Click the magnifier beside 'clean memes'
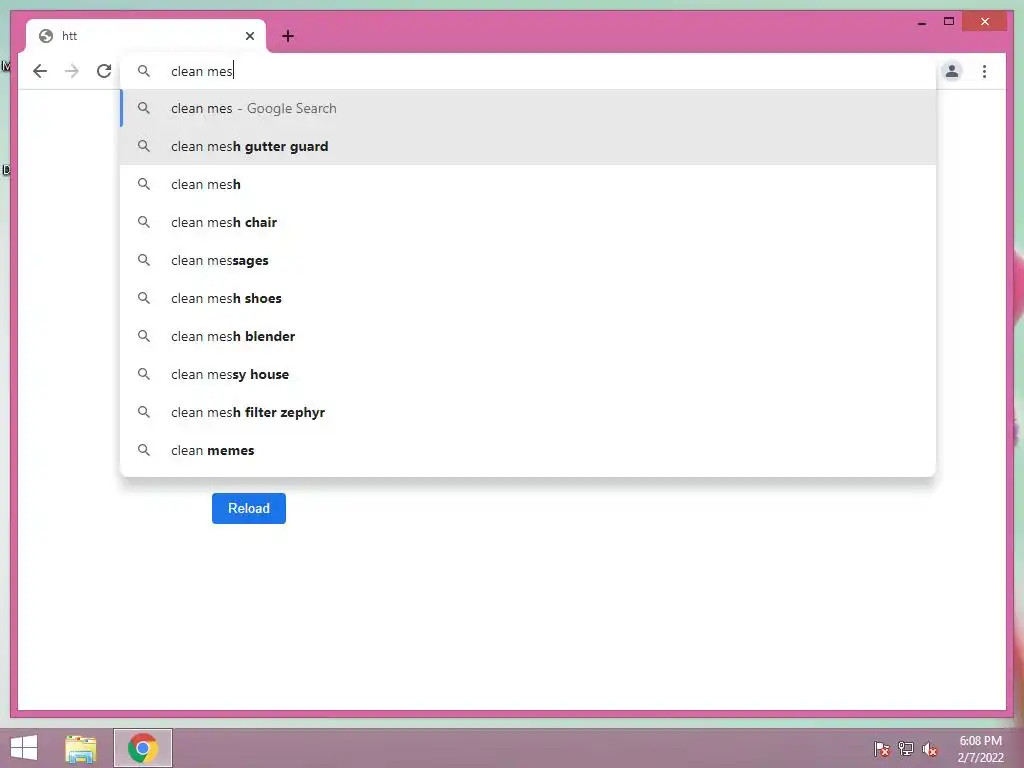Viewport: 1024px width, 768px height. (x=144, y=450)
